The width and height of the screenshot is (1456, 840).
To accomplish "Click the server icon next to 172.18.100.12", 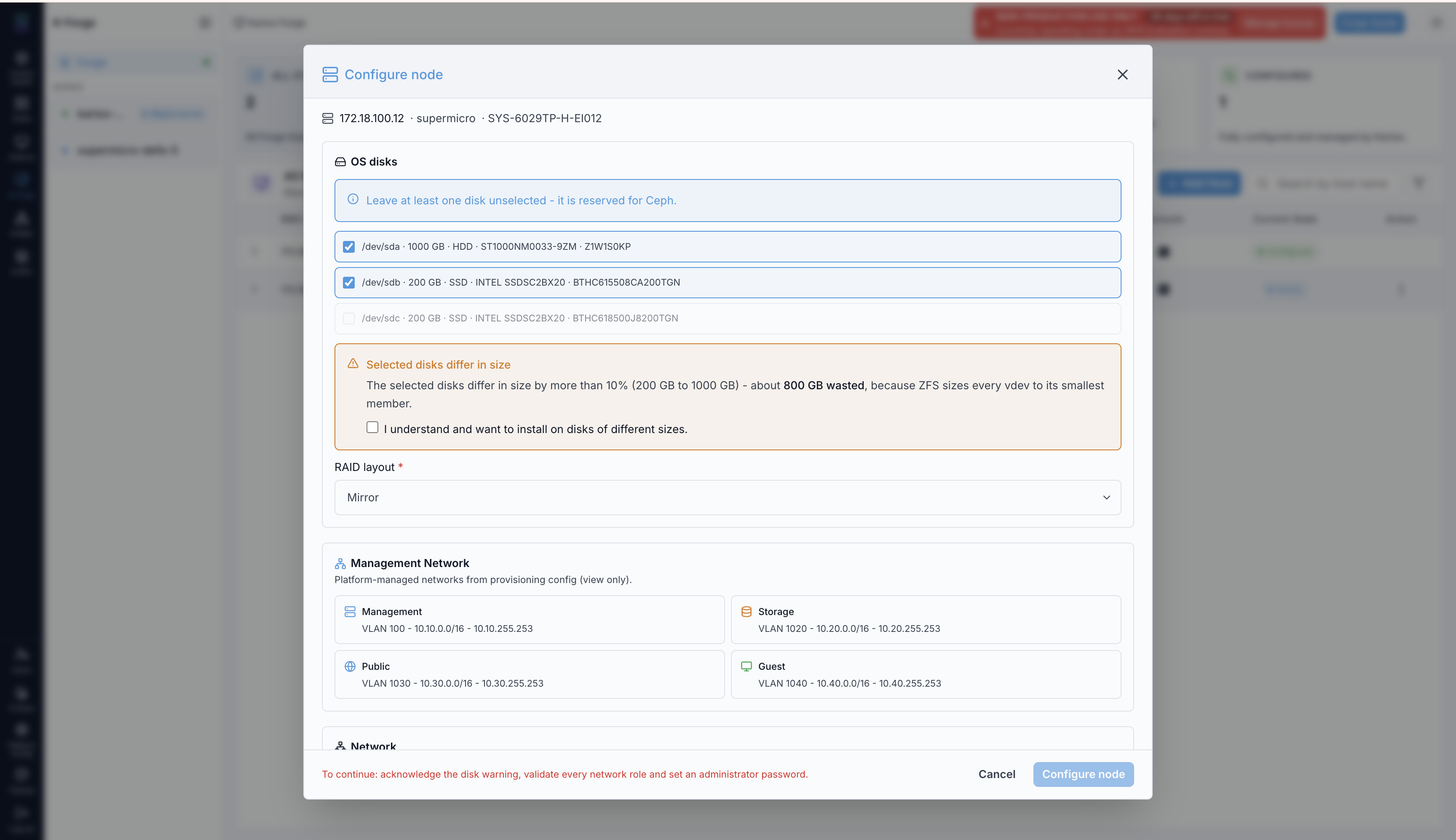I will (x=328, y=118).
